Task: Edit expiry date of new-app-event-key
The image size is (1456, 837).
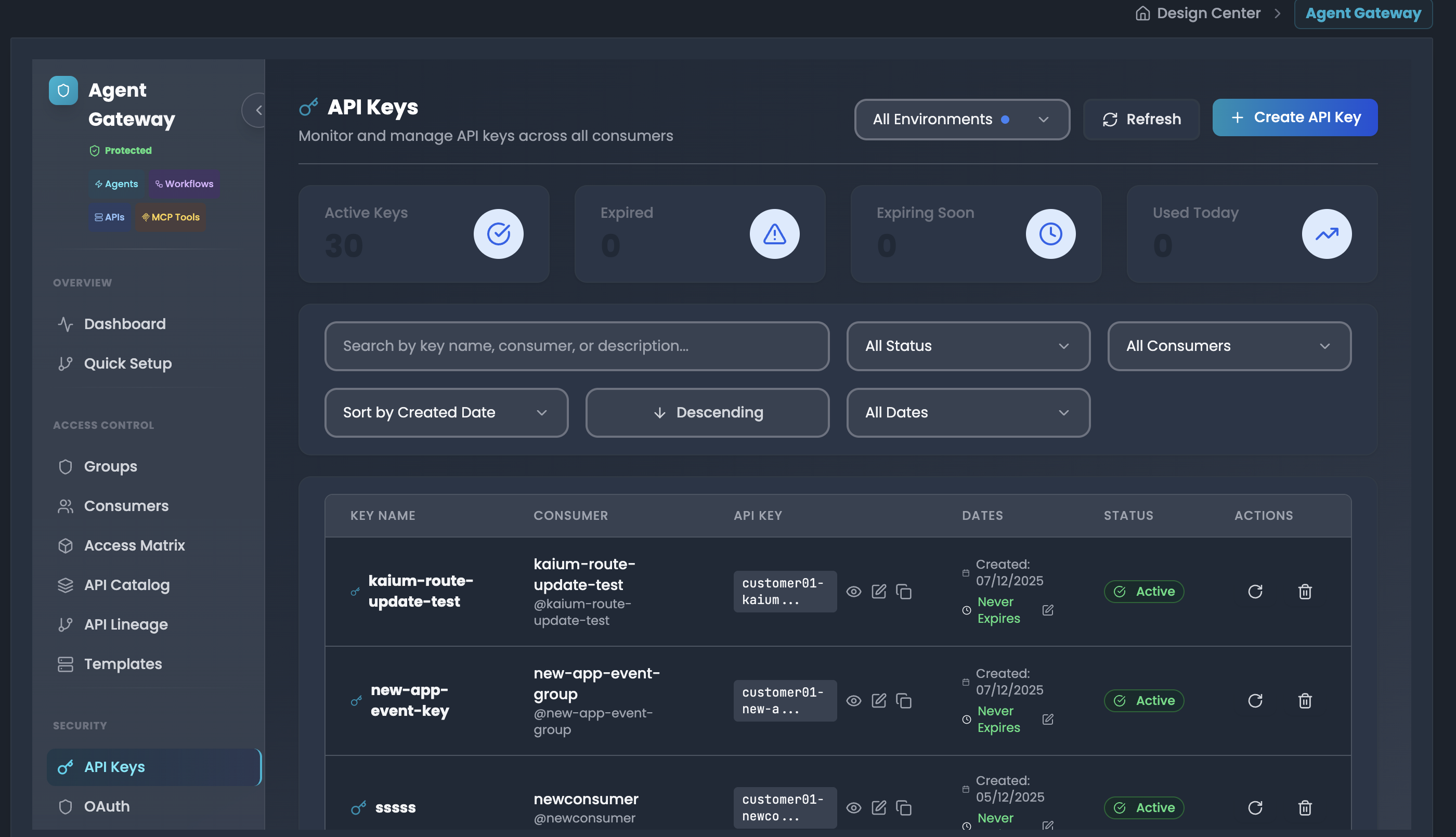Action: (x=1048, y=719)
